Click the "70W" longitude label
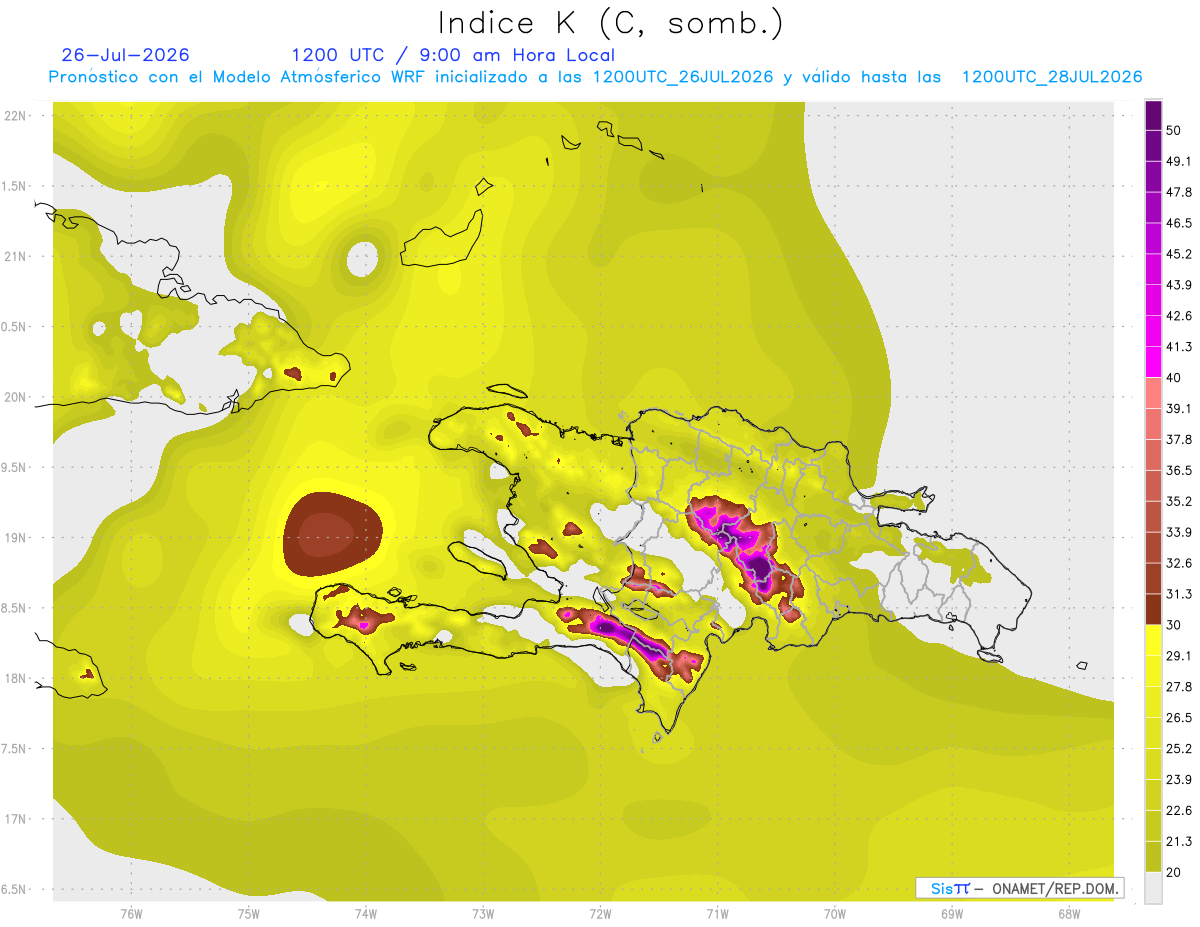This screenshot has height=927, width=1200. tap(834, 914)
